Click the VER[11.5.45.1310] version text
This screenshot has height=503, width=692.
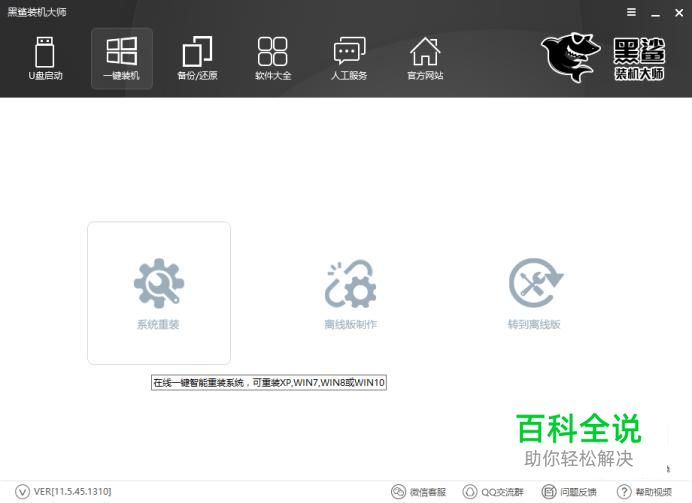[x=73, y=492]
